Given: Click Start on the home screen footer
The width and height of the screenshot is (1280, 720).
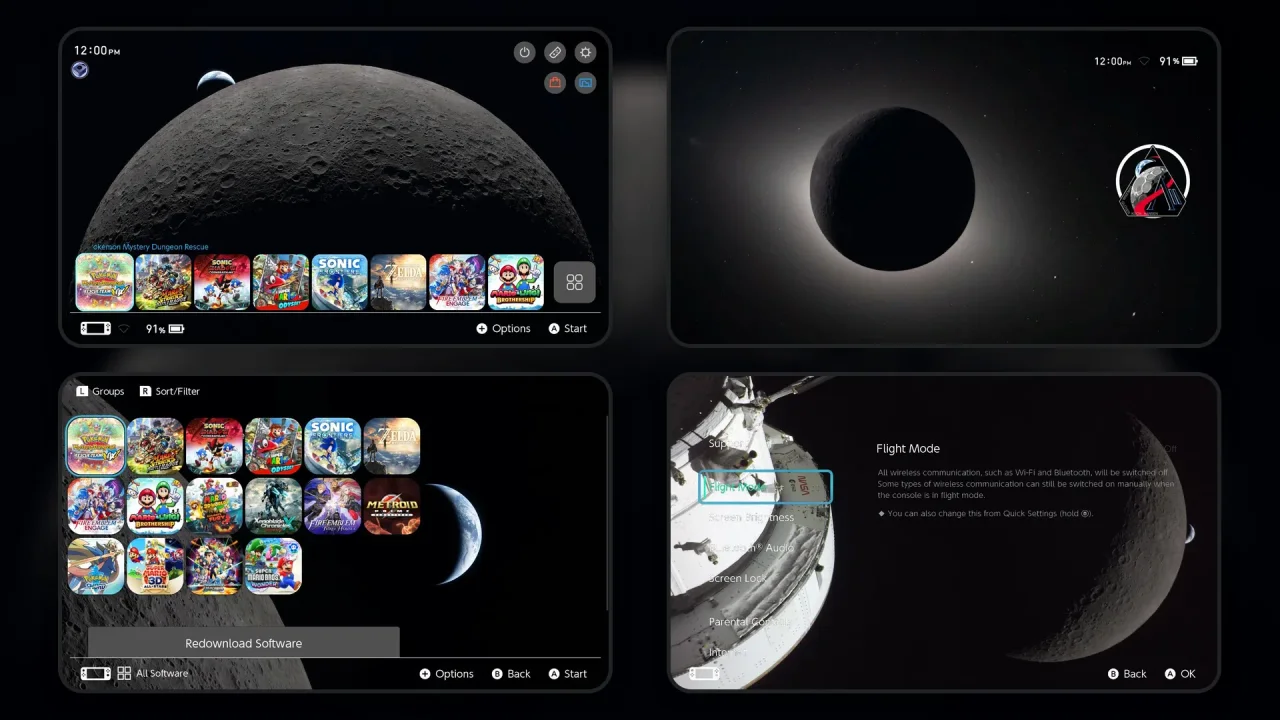Looking at the screenshot, I should click(x=568, y=328).
